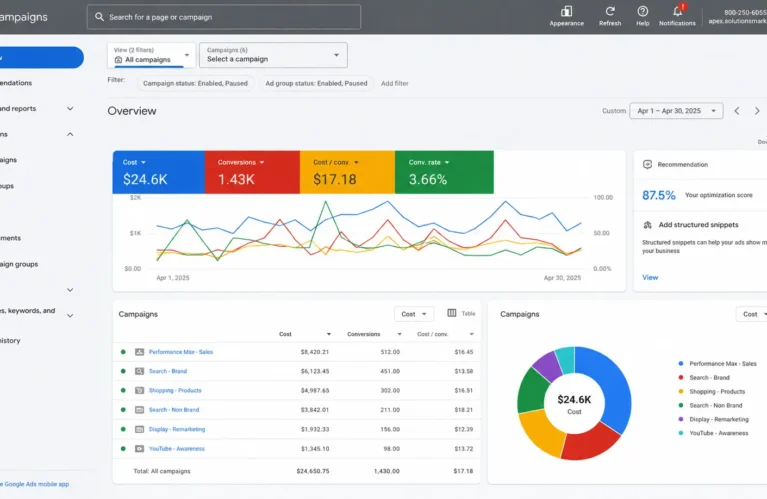Open the Conversions column header dropdown

(399, 334)
